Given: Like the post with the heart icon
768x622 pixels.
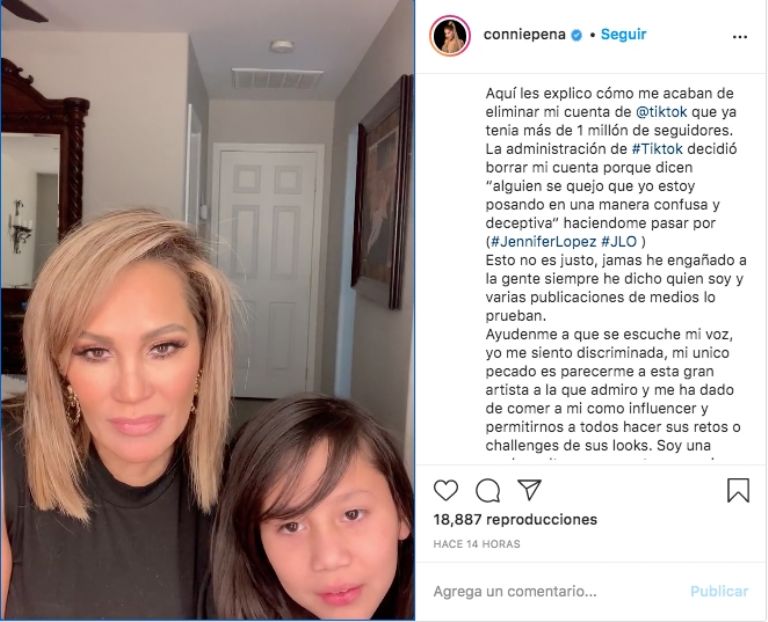Looking at the screenshot, I should [x=446, y=490].
